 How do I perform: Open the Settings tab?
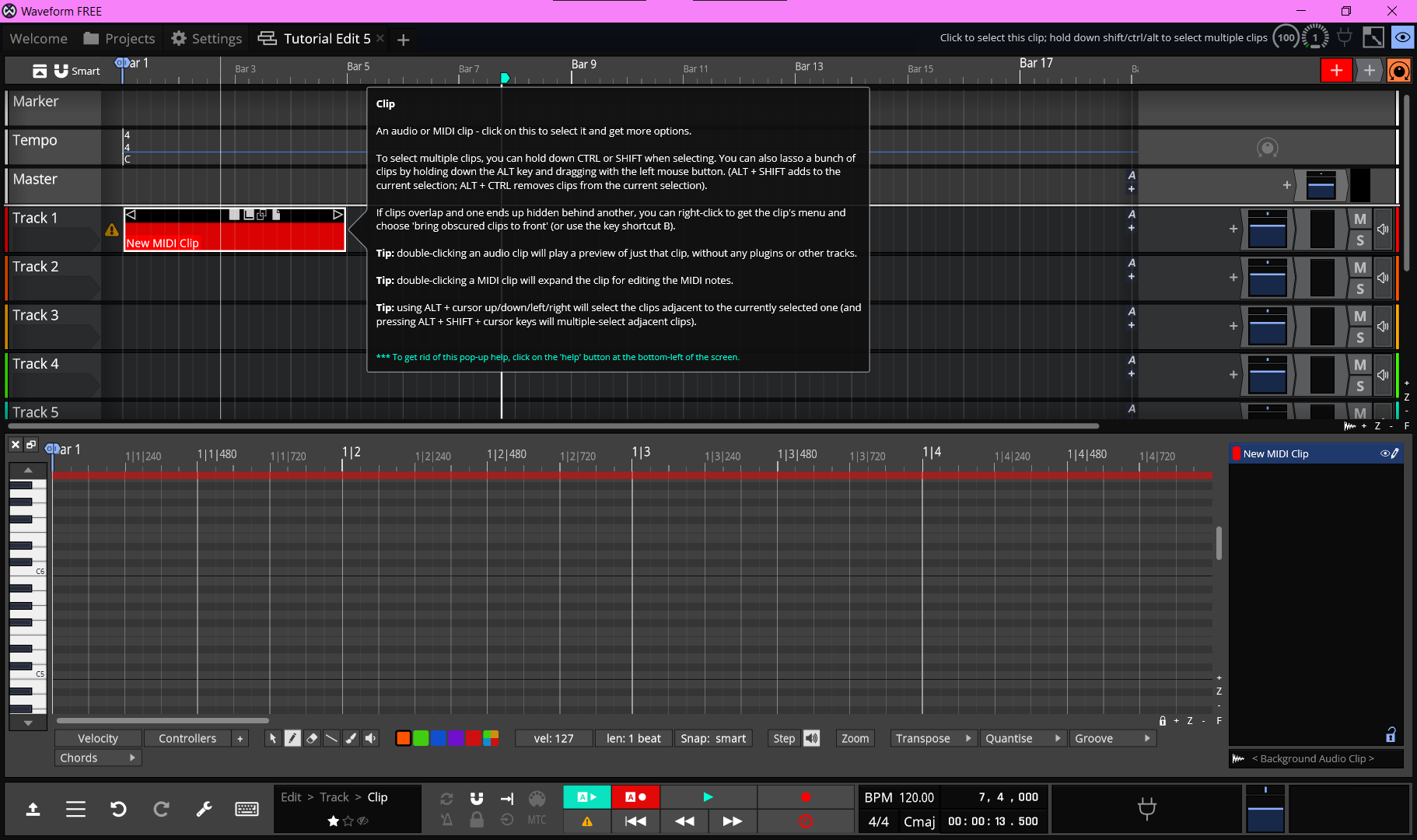point(206,38)
